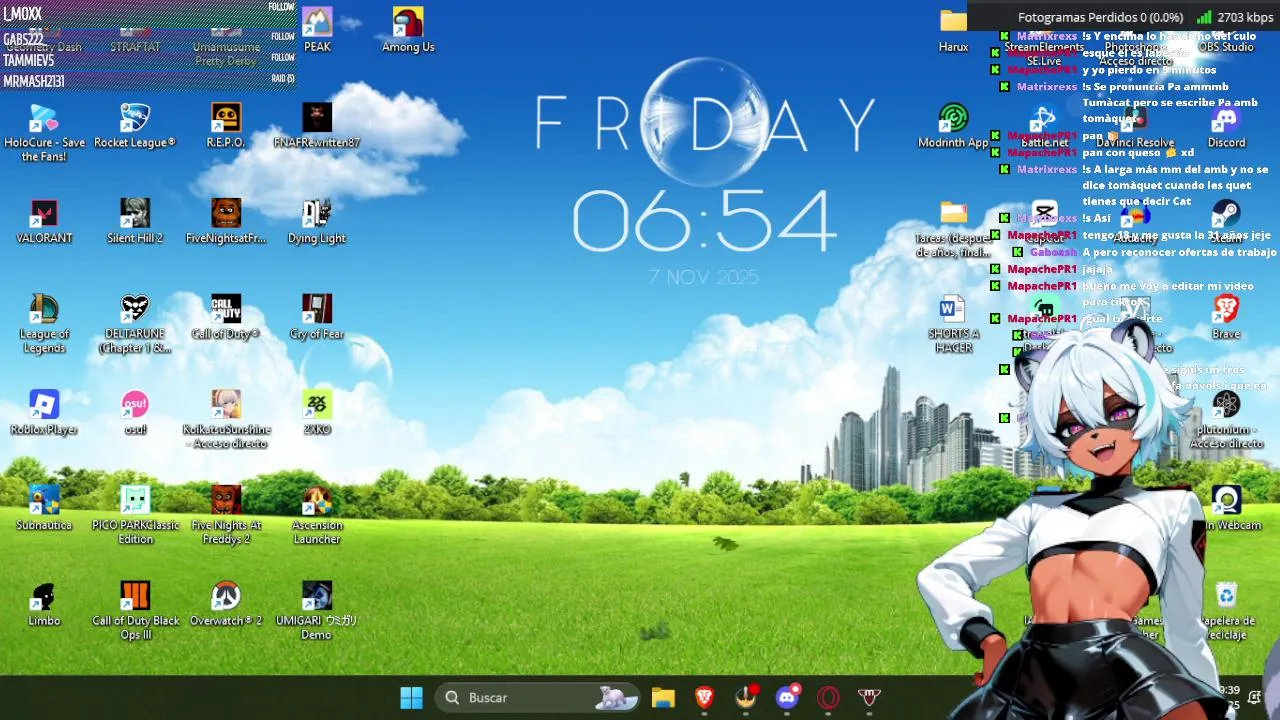Open DELTARUNE (Chapter 1 &...) icon
The height and width of the screenshot is (720, 1280).
pyautogui.click(x=135, y=324)
